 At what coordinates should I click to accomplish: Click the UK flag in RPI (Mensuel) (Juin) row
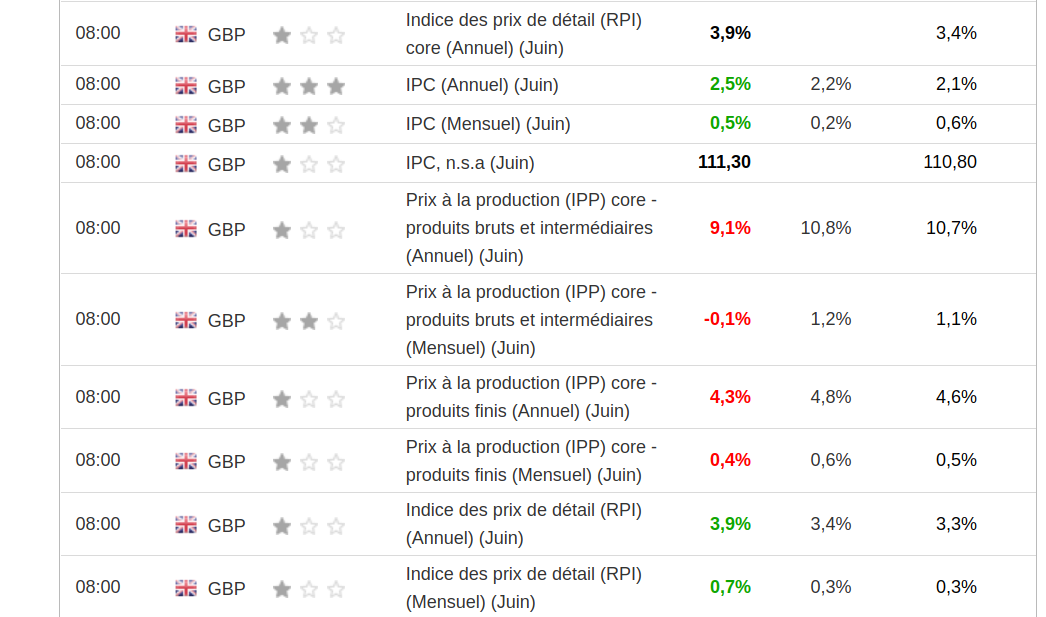[186, 589]
